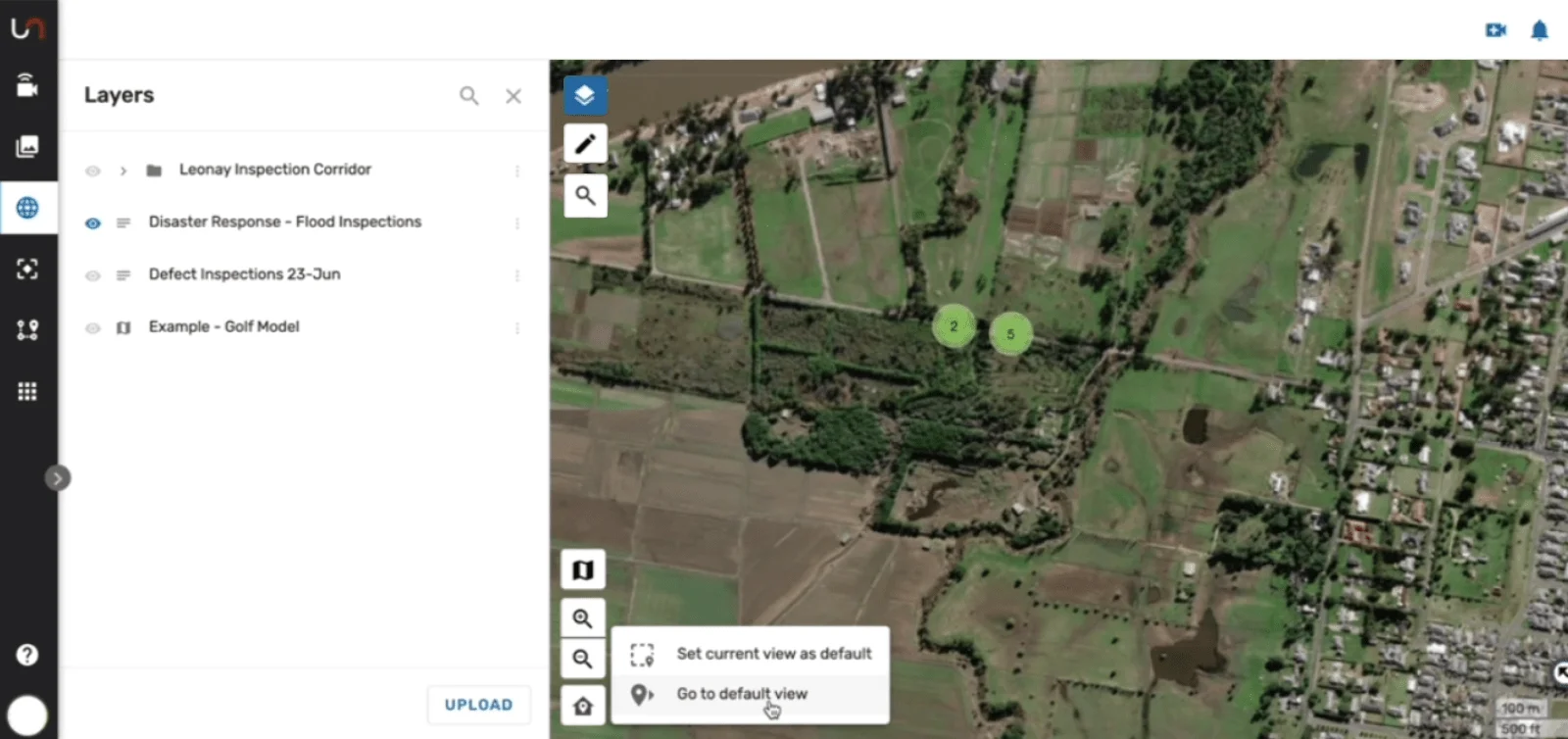Open options menu for Leonay Inspection Corridor
Screen dimensions: 1568x739
(517, 171)
